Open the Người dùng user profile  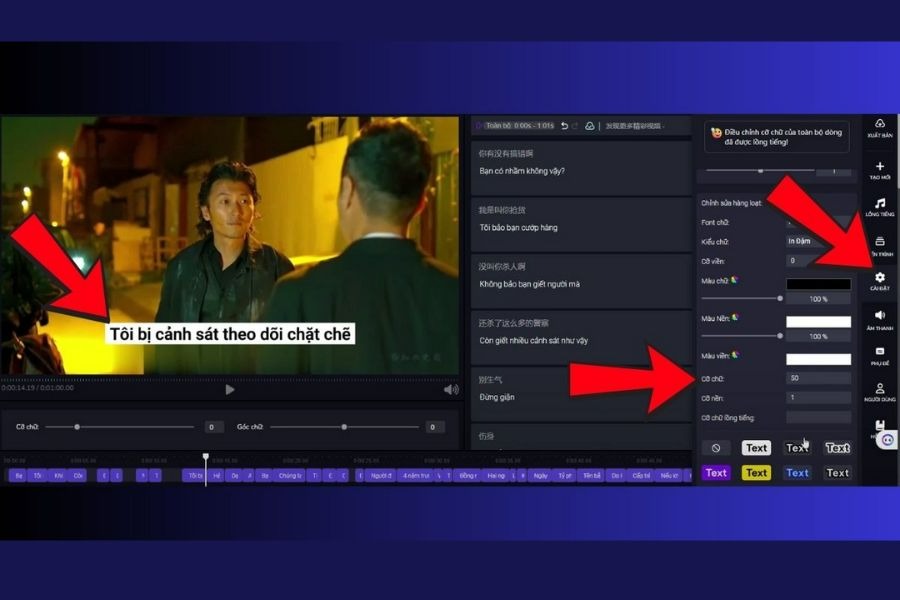879,391
